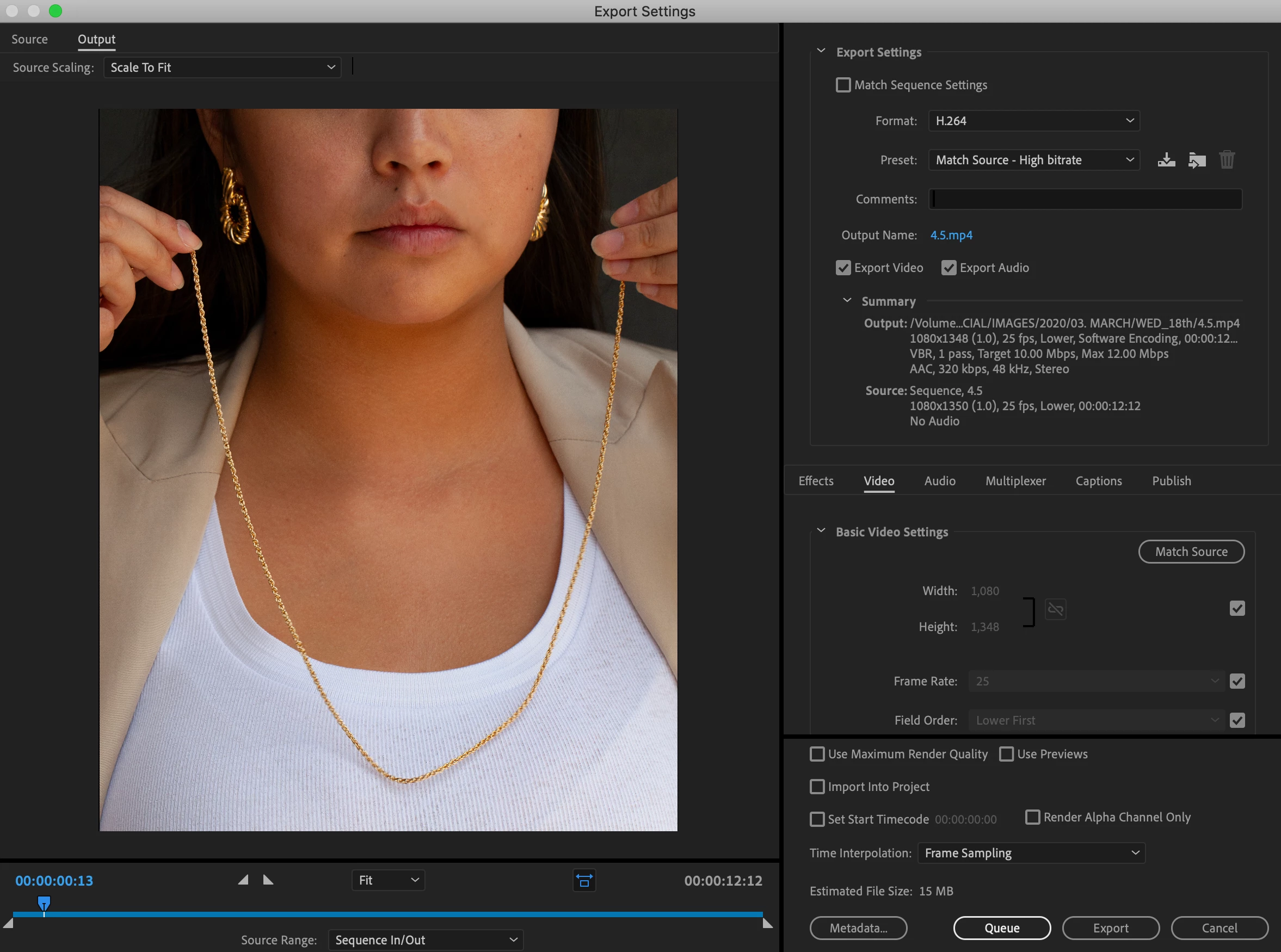Image resolution: width=1281 pixels, height=952 pixels.
Task: Switch to the Source tab
Action: (29, 39)
